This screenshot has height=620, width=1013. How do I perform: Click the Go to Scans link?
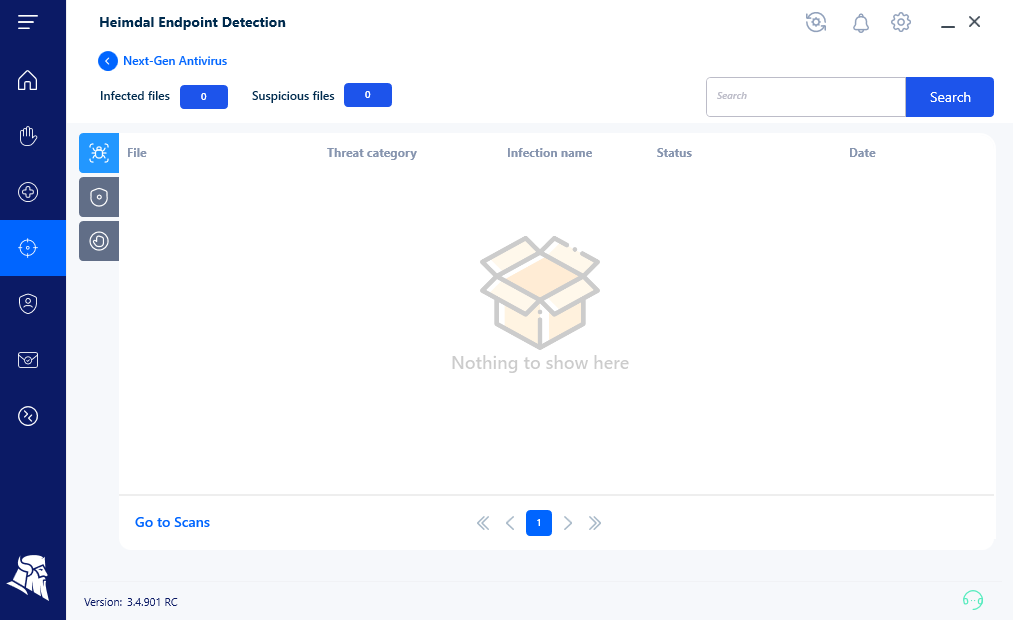[172, 522]
